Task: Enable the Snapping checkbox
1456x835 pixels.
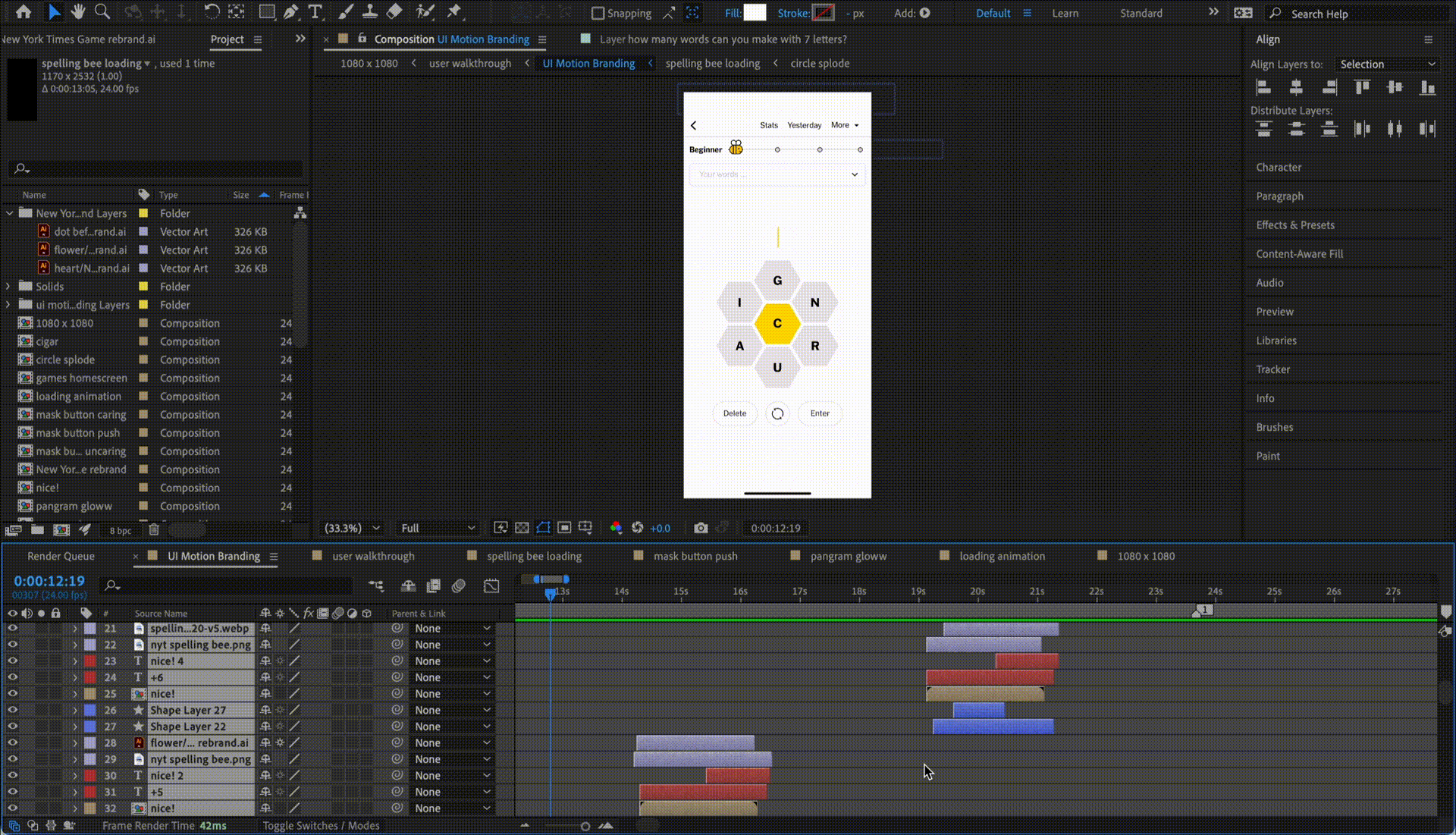Action: pyautogui.click(x=598, y=13)
